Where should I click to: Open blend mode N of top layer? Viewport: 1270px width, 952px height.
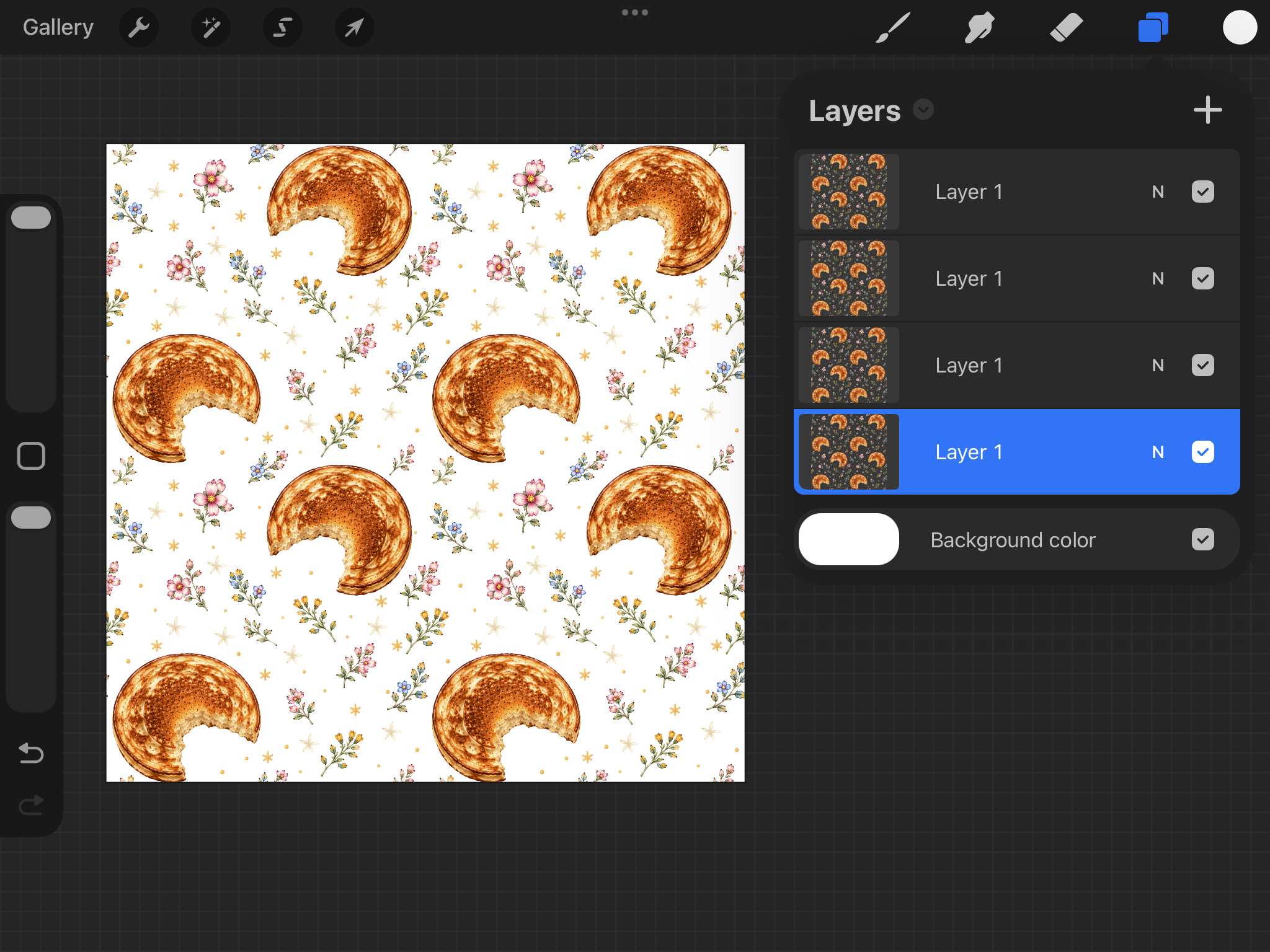tap(1158, 192)
